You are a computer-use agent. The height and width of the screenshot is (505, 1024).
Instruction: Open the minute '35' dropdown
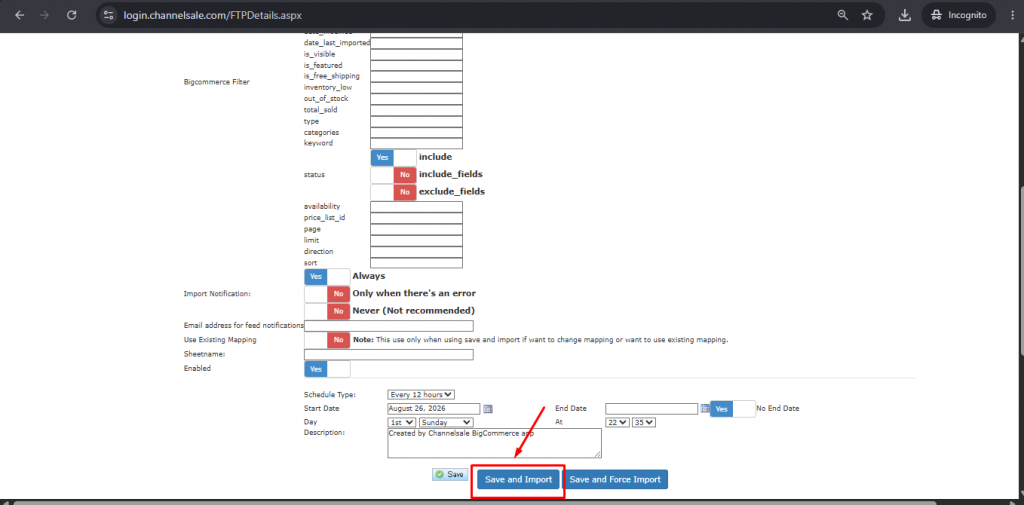tap(644, 423)
